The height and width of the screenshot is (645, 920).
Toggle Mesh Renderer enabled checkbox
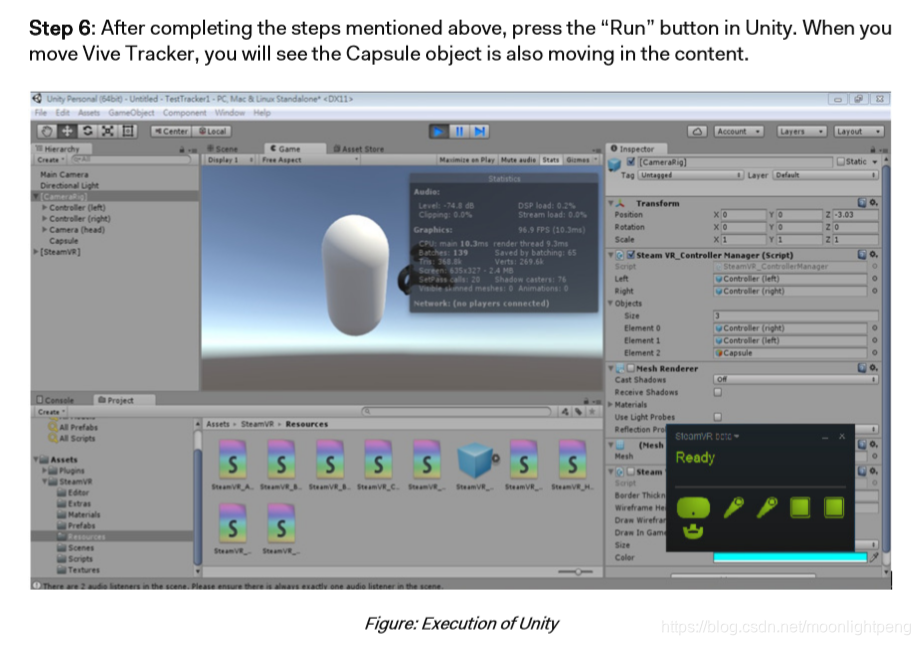pyautogui.click(x=631, y=368)
